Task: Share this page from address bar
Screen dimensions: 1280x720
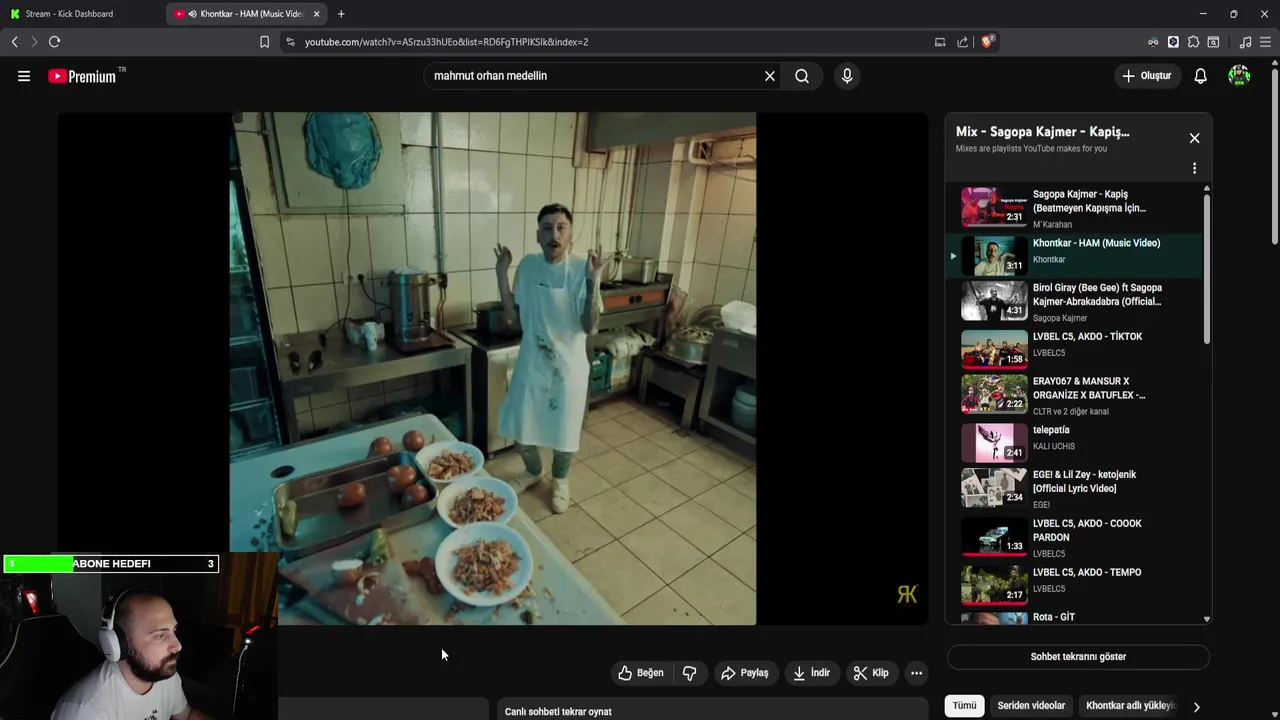Action: (x=962, y=42)
